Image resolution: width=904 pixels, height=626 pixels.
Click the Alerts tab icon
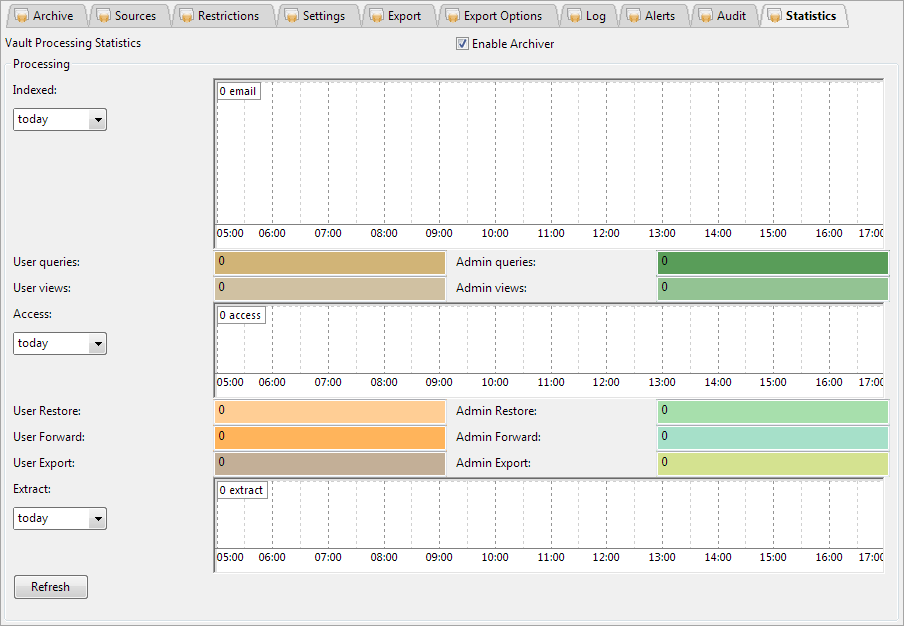634,16
